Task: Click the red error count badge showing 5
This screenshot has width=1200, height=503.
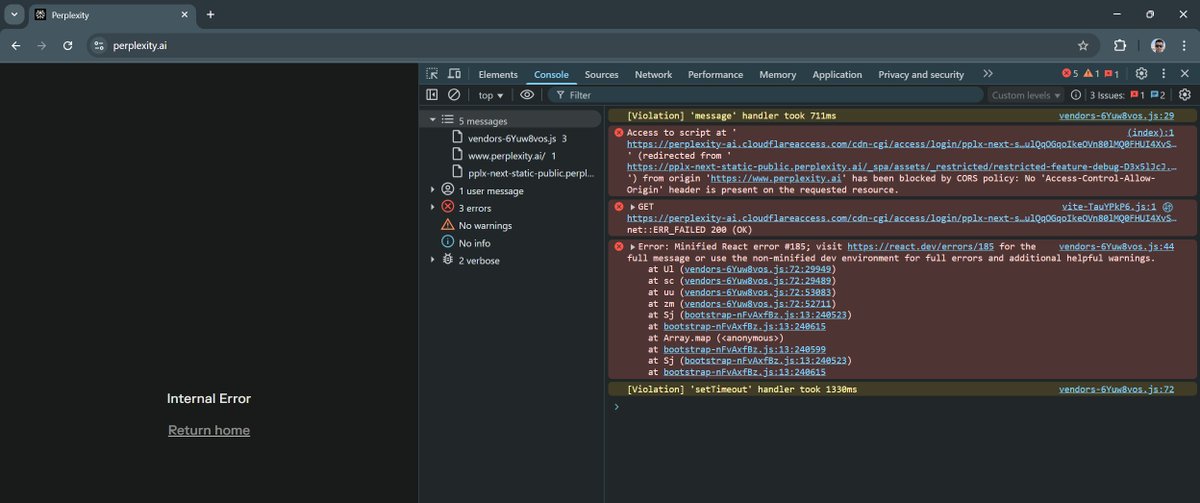Action: point(1070,74)
